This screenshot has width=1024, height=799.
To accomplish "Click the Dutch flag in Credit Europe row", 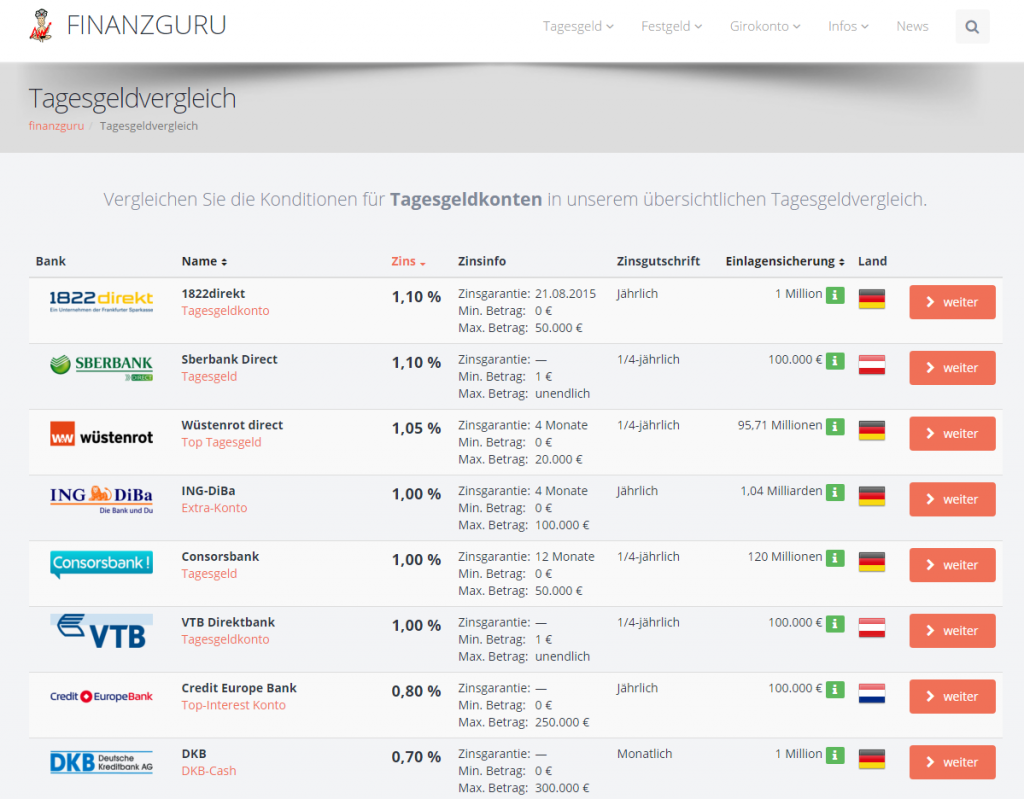I will [x=872, y=693].
